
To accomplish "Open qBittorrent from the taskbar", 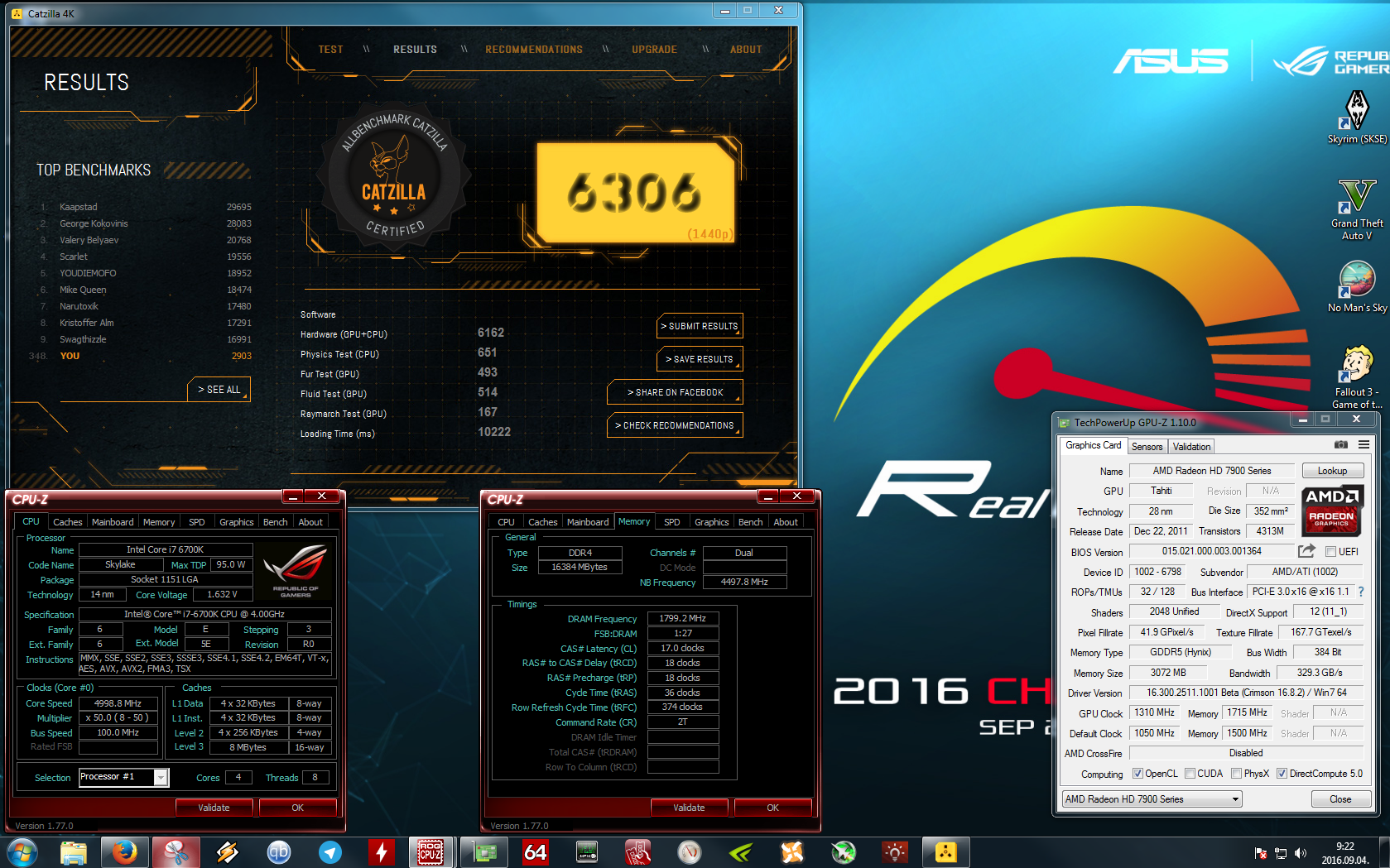I will point(279,852).
